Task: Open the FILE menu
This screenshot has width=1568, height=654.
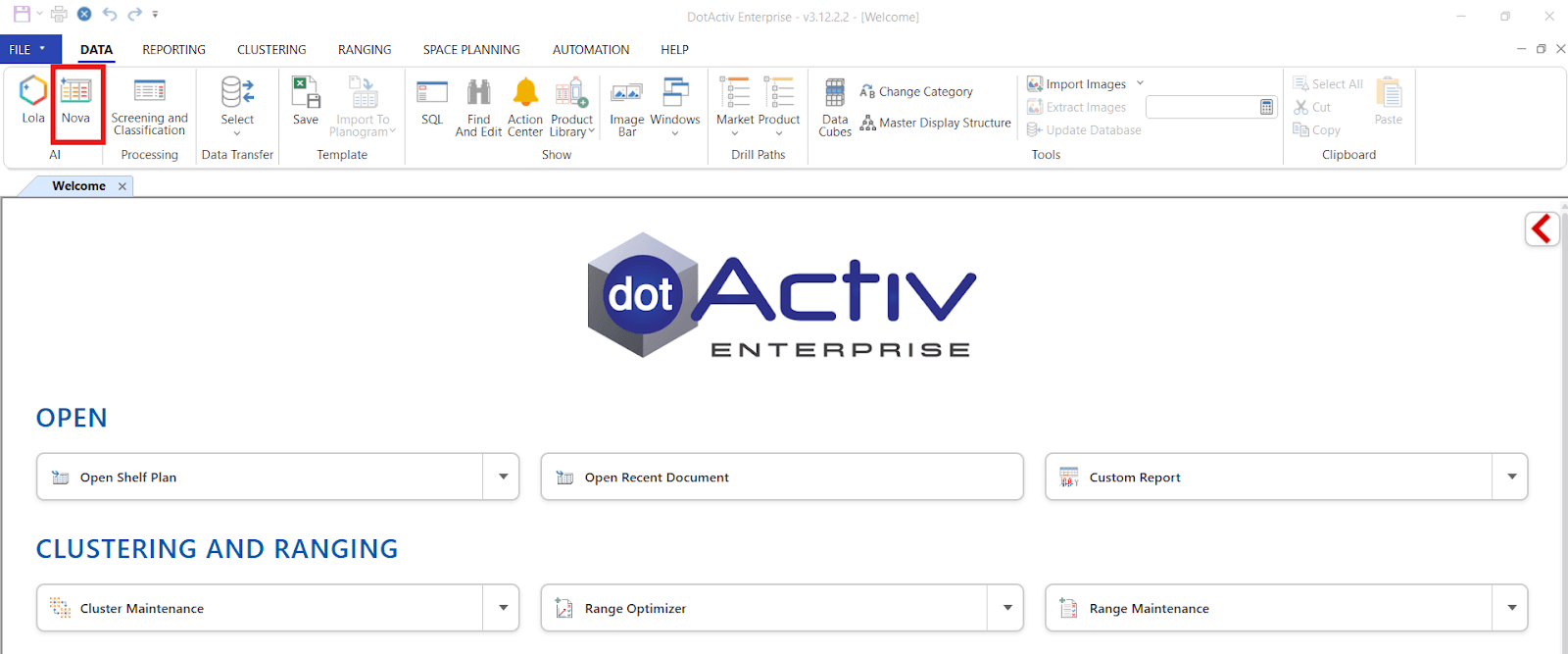Action: 29,49
